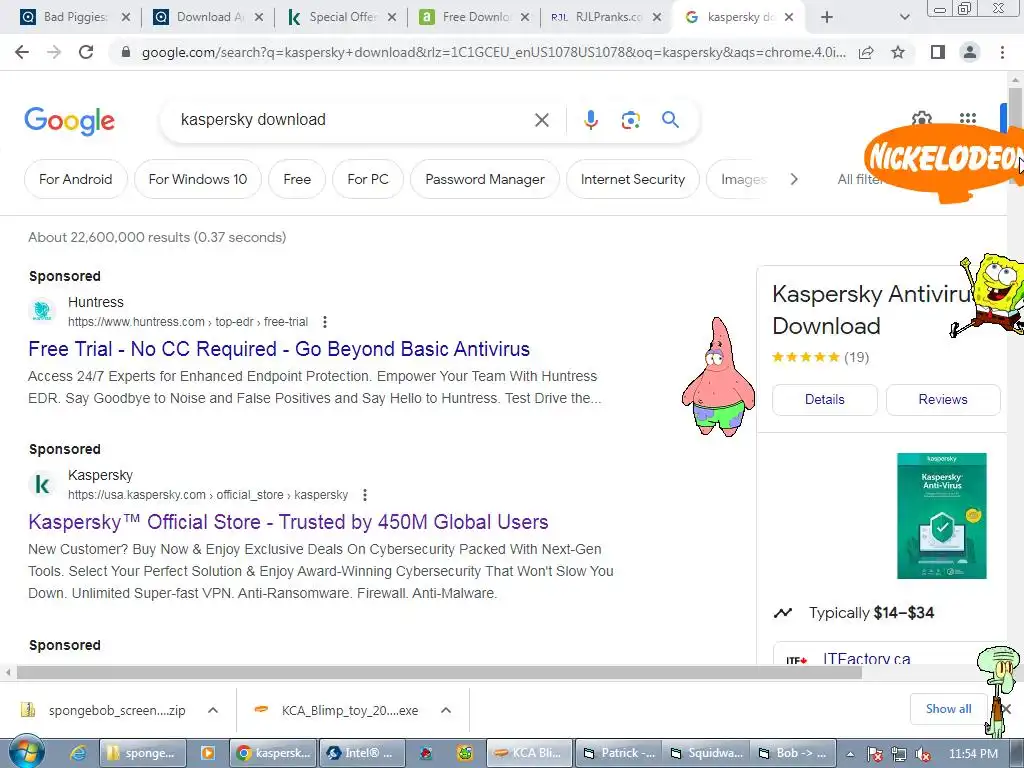Image resolution: width=1024 pixels, height=768 pixels.
Task: Open the Windows Start button
Action: 26,752
